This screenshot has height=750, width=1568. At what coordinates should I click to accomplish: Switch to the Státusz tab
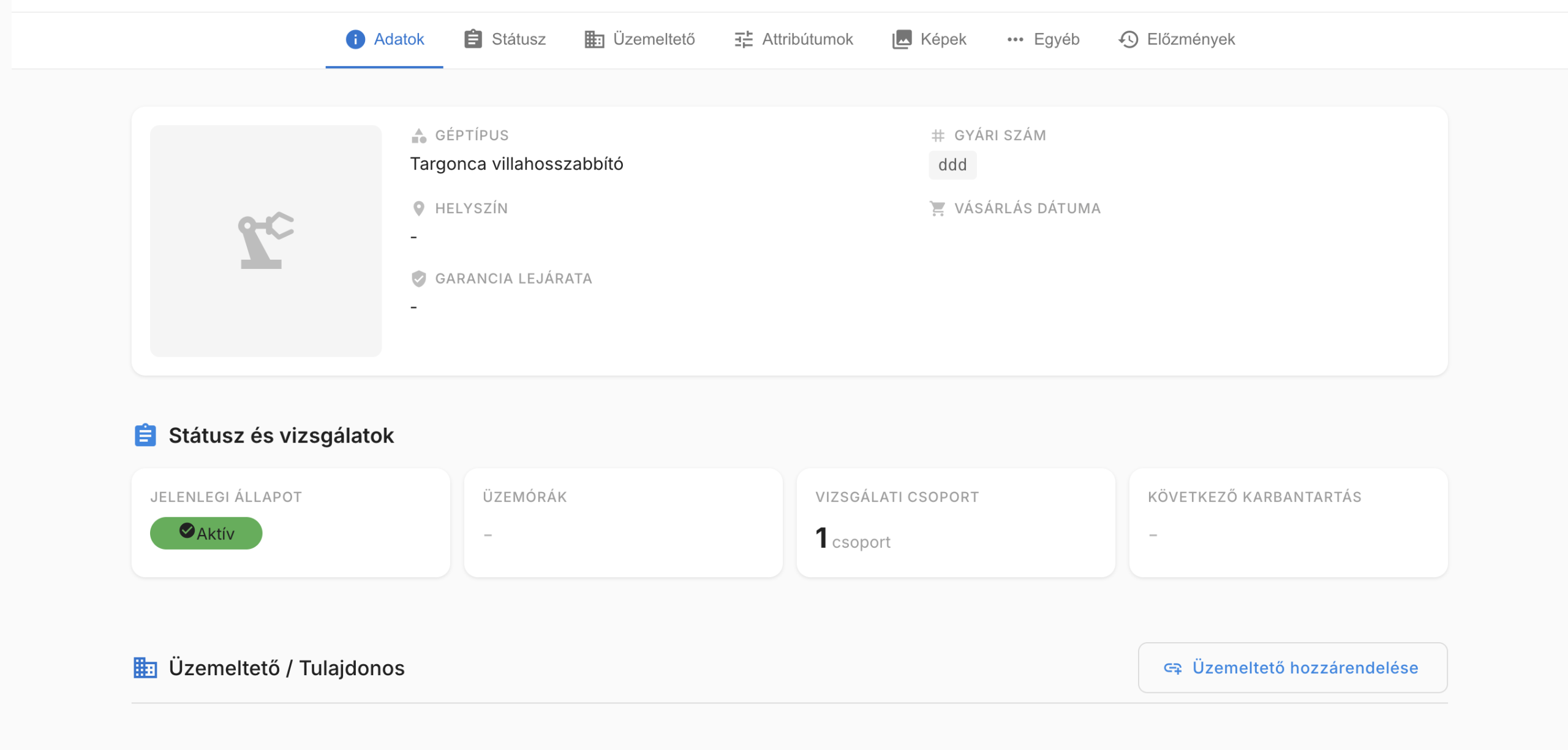coord(518,39)
